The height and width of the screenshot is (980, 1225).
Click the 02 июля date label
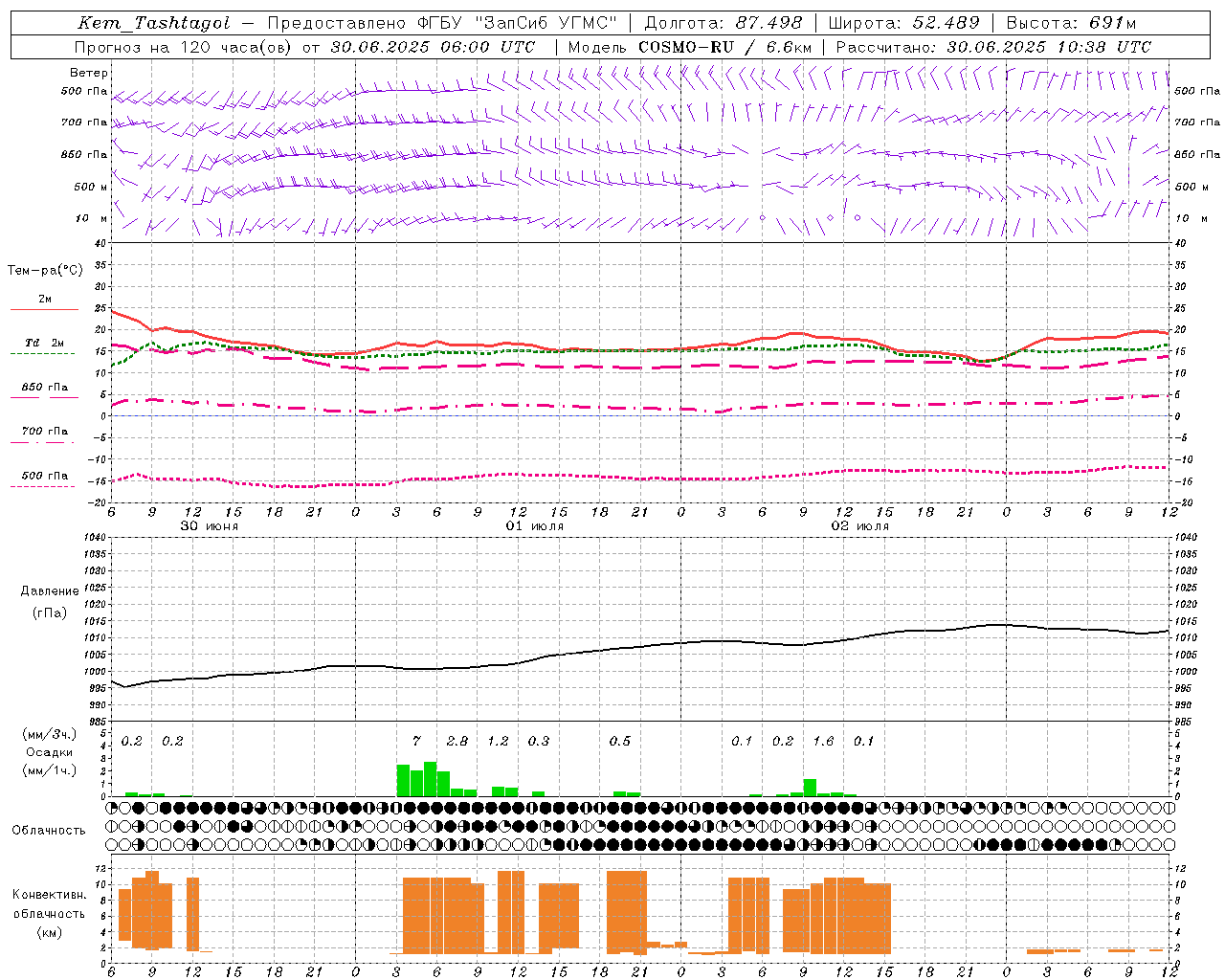(860, 526)
